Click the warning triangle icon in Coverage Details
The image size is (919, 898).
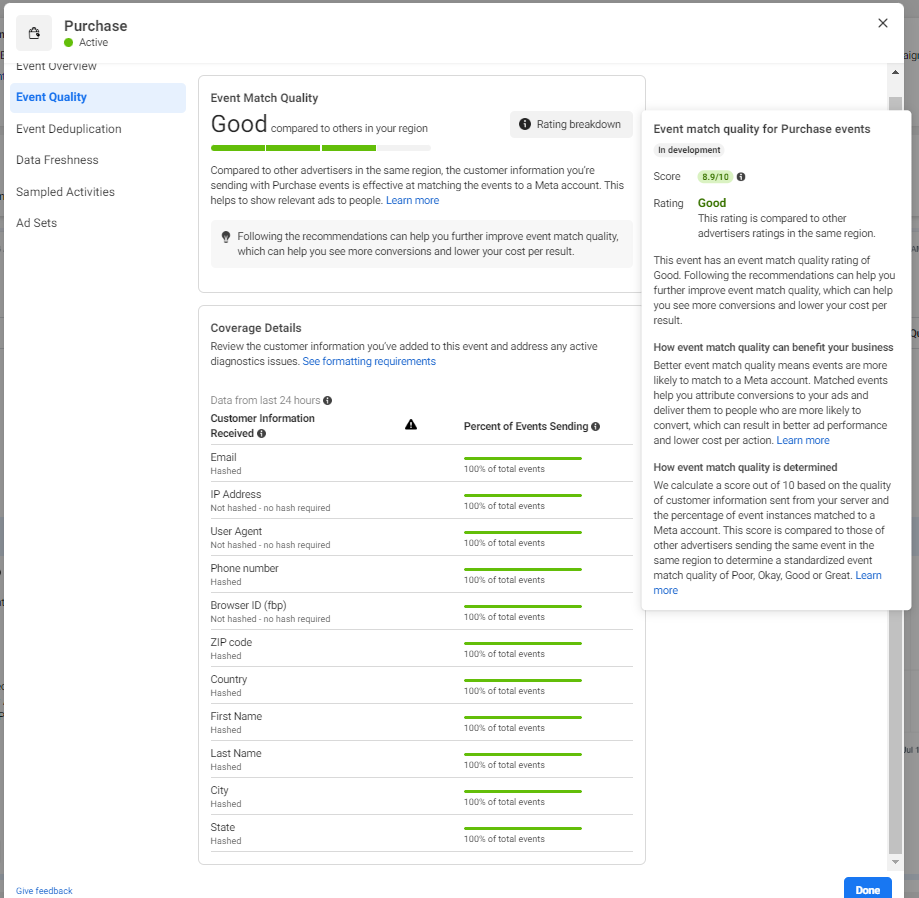tap(411, 425)
